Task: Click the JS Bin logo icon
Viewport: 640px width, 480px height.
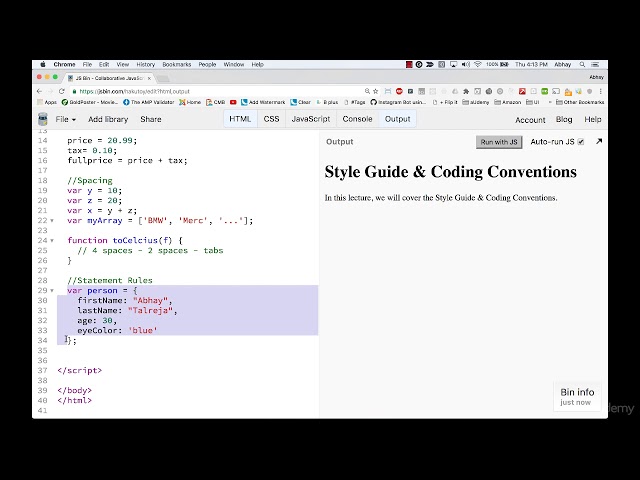Action: pos(42,119)
